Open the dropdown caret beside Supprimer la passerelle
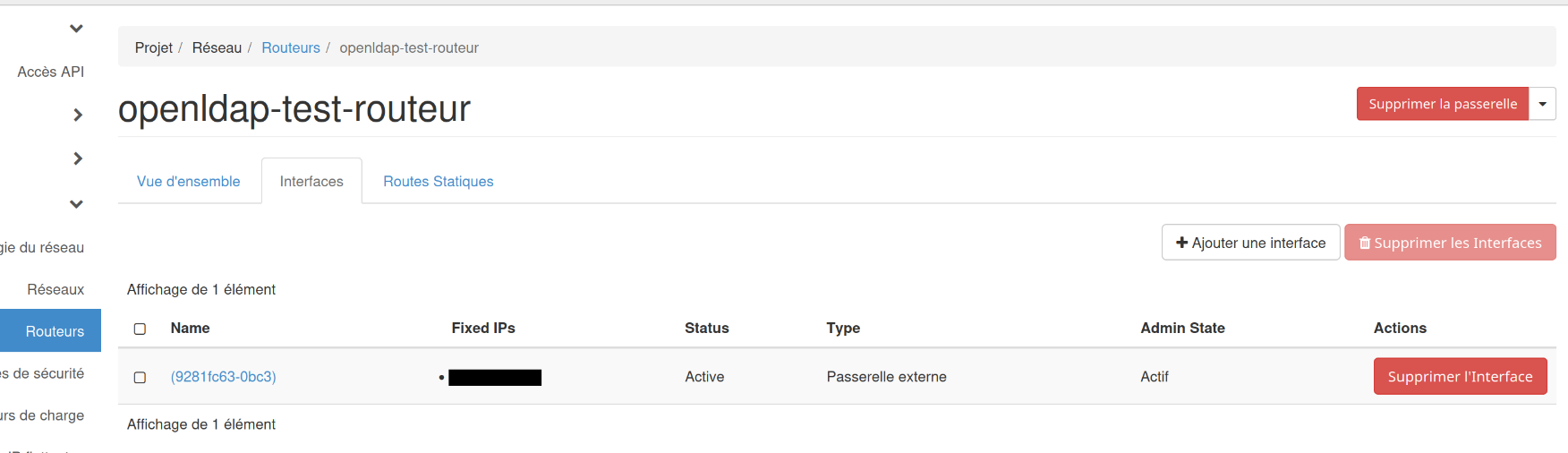1568x453 pixels. point(1542,104)
